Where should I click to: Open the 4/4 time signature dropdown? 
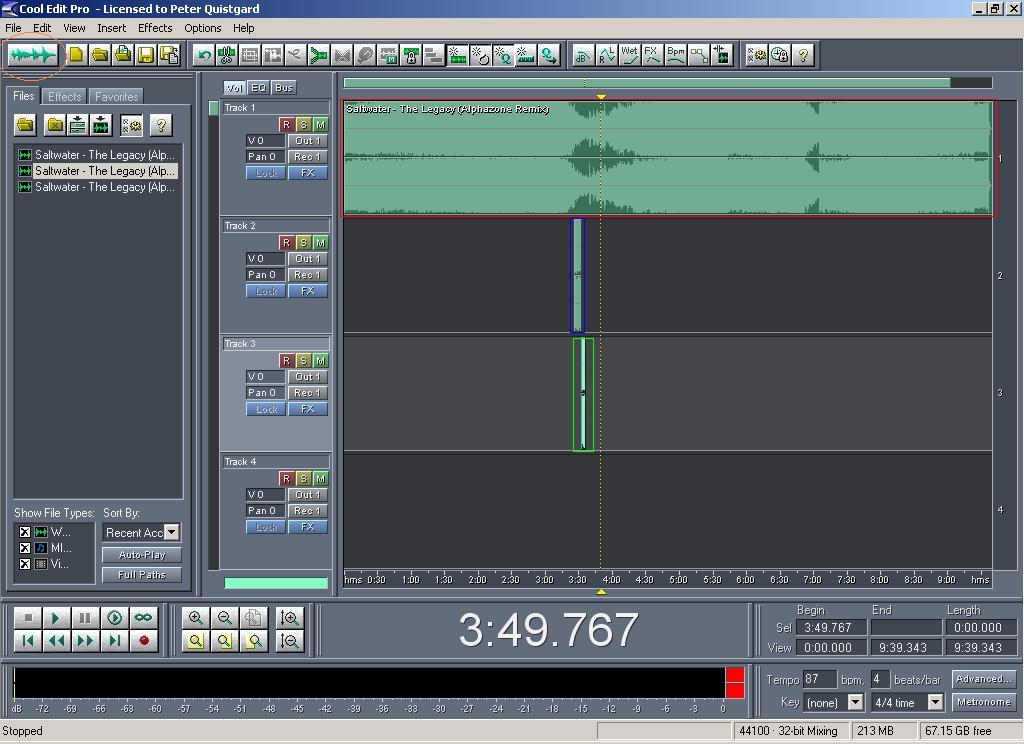pos(935,702)
